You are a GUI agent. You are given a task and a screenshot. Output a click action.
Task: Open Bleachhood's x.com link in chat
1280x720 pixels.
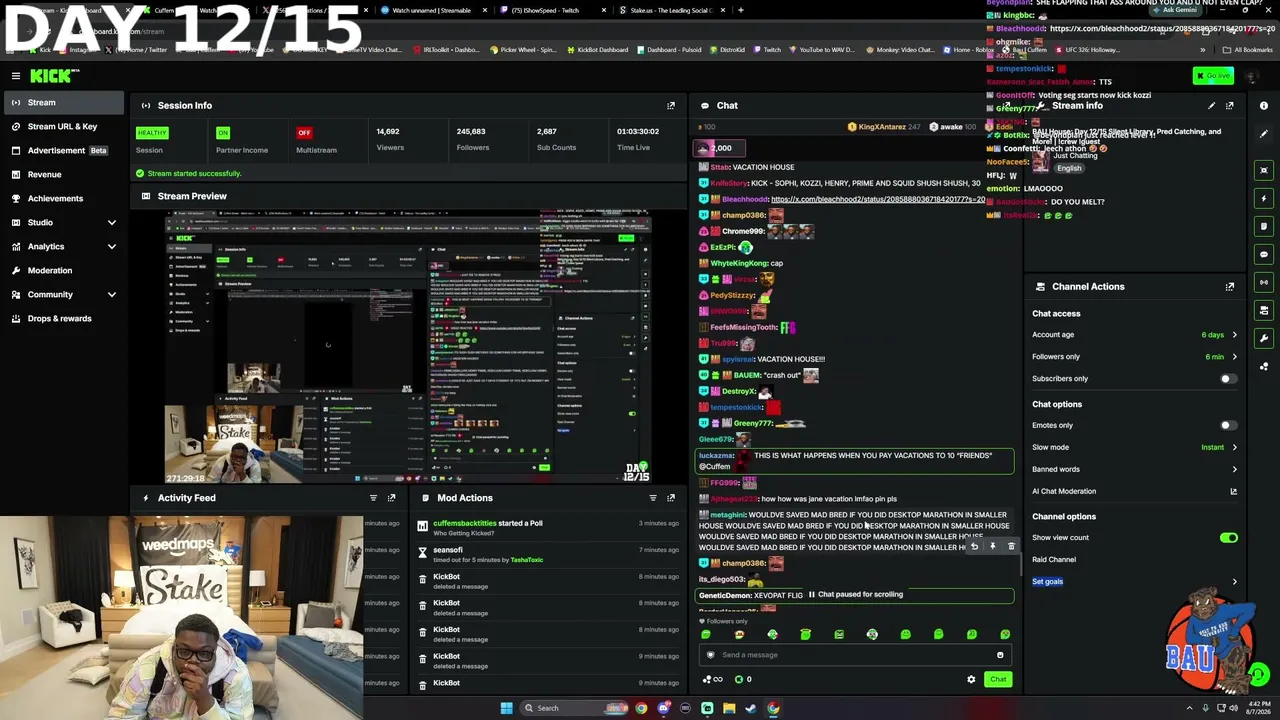click(879, 199)
